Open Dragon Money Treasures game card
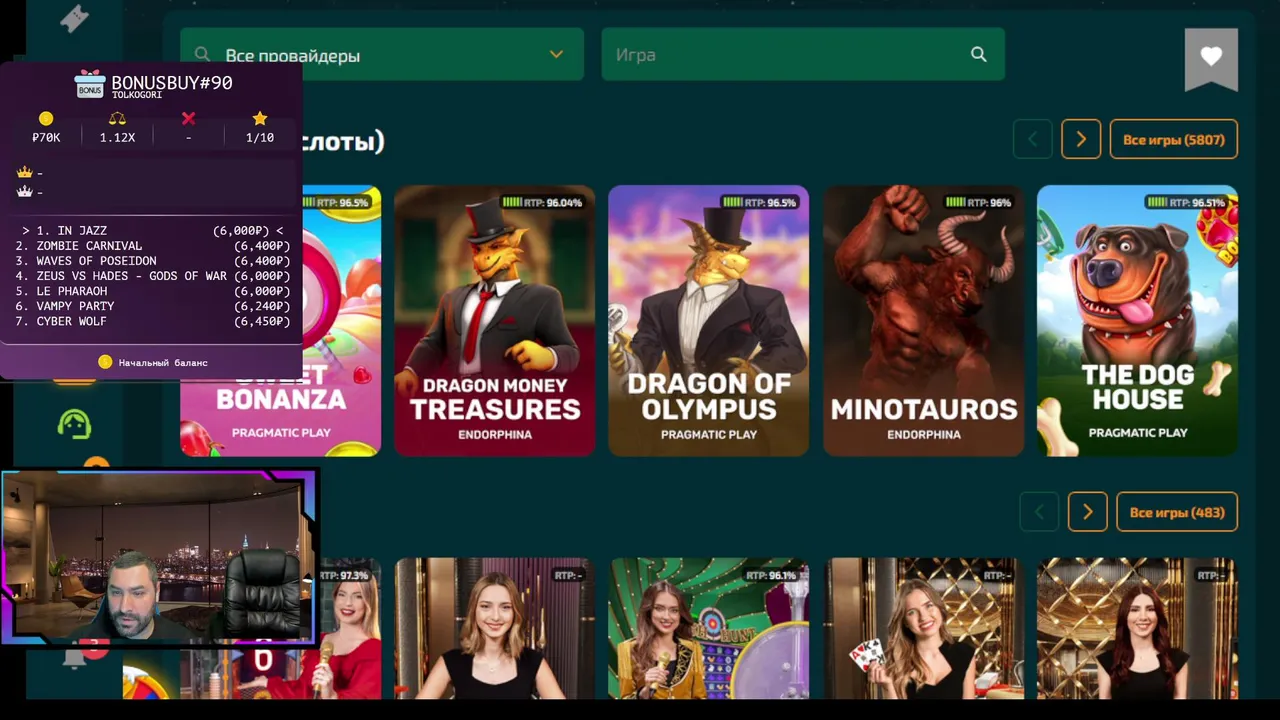Screen dimensions: 1280x720 click(x=494, y=320)
